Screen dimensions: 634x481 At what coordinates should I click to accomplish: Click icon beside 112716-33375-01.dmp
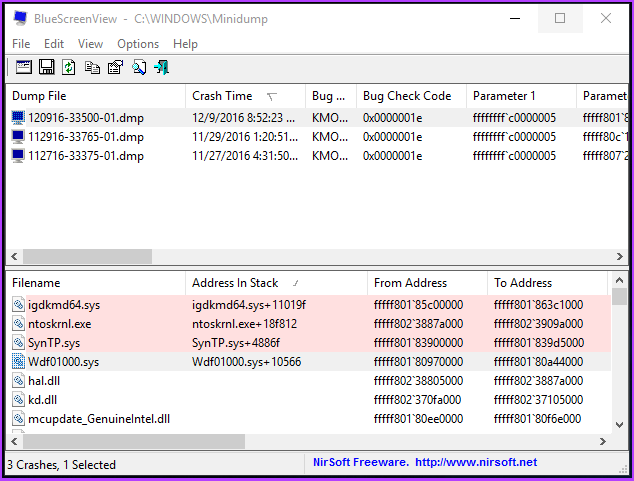point(18,156)
